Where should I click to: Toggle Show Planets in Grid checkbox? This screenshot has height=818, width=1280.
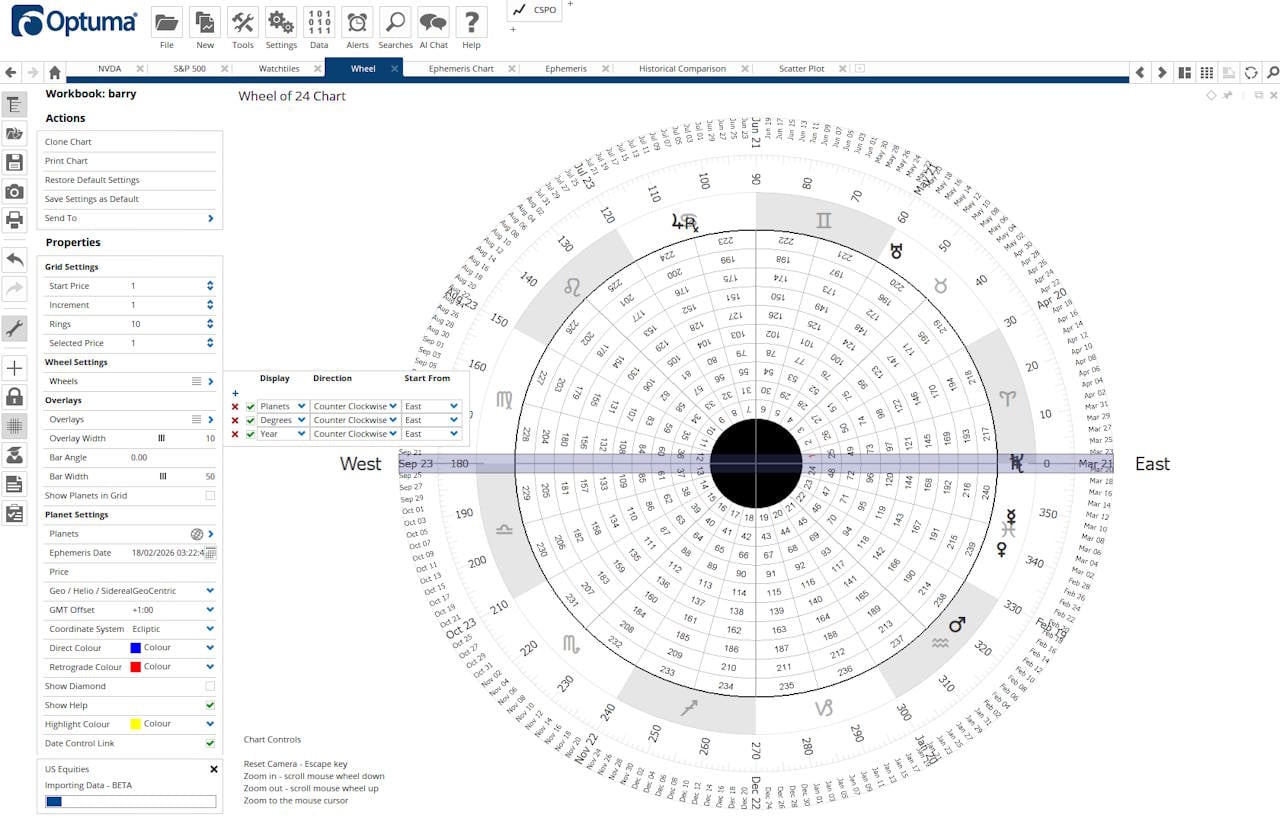pyautogui.click(x=210, y=496)
